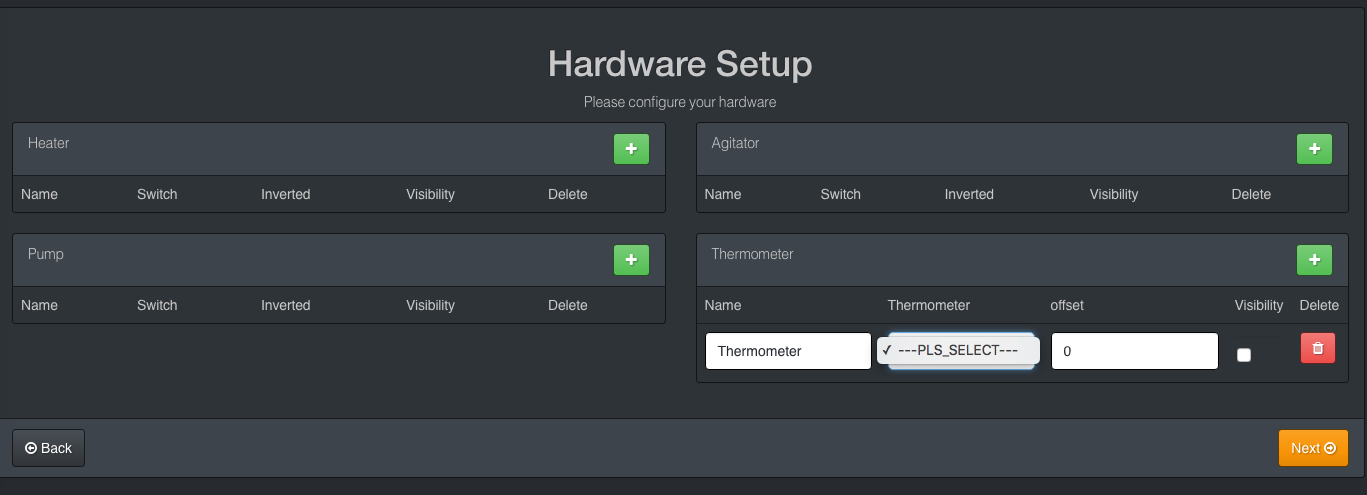Click the Agitator panel title
This screenshot has width=1367, height=495.
click(x=735, y=143)
